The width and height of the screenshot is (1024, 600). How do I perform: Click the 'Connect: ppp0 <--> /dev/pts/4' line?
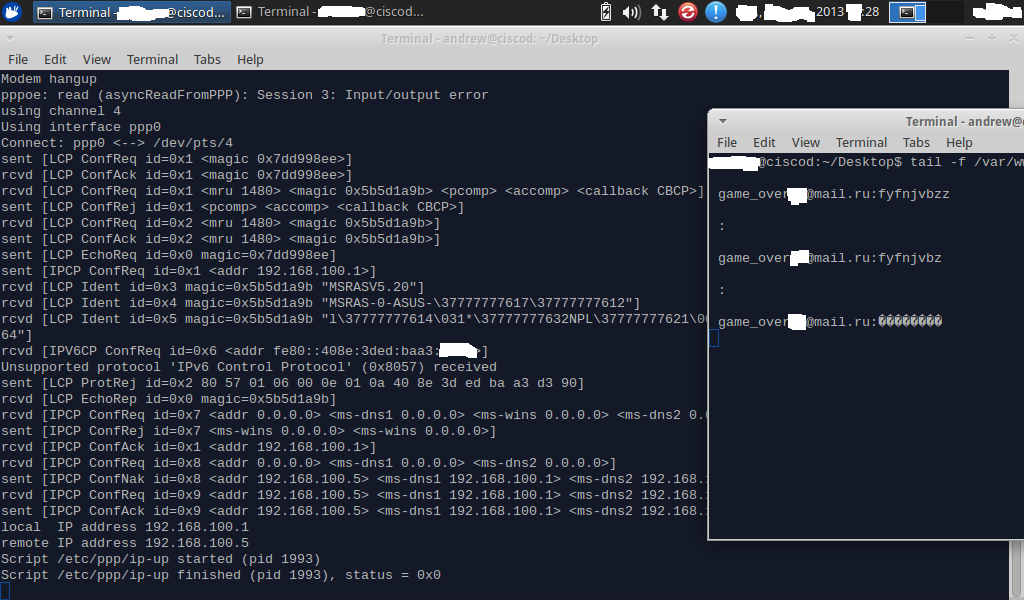tap(117, 143)
